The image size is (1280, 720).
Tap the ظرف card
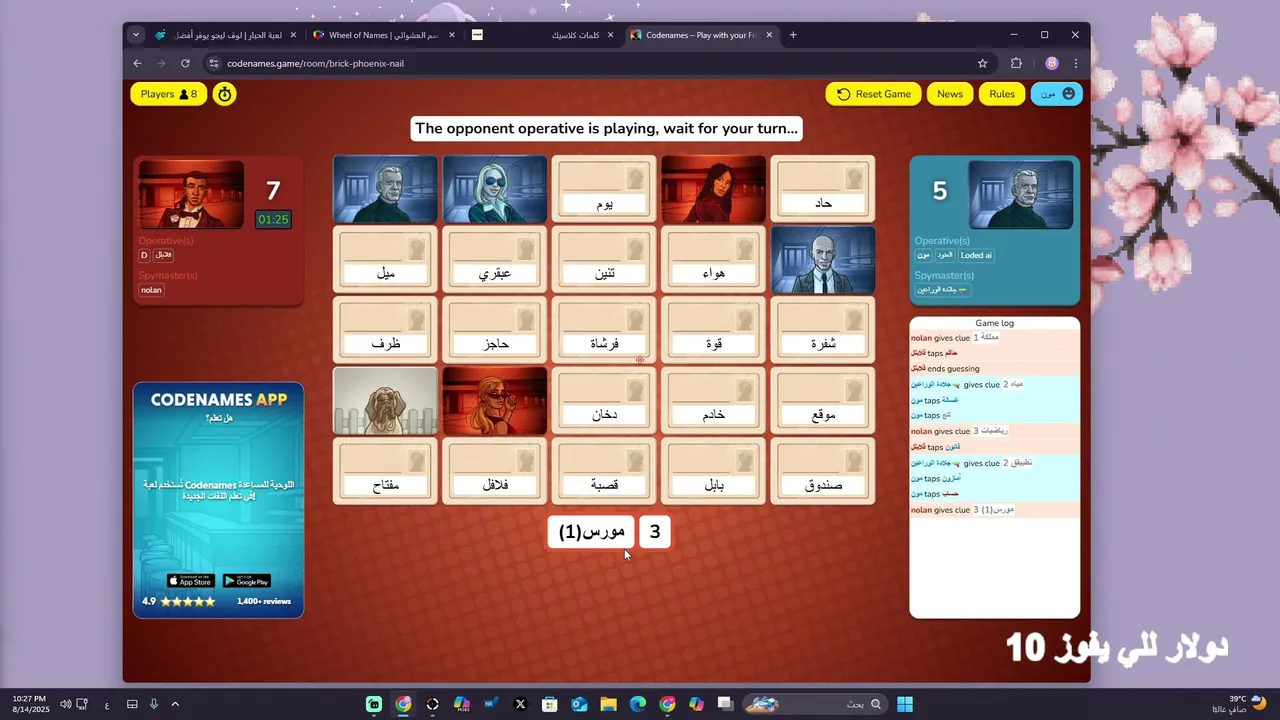385,330
